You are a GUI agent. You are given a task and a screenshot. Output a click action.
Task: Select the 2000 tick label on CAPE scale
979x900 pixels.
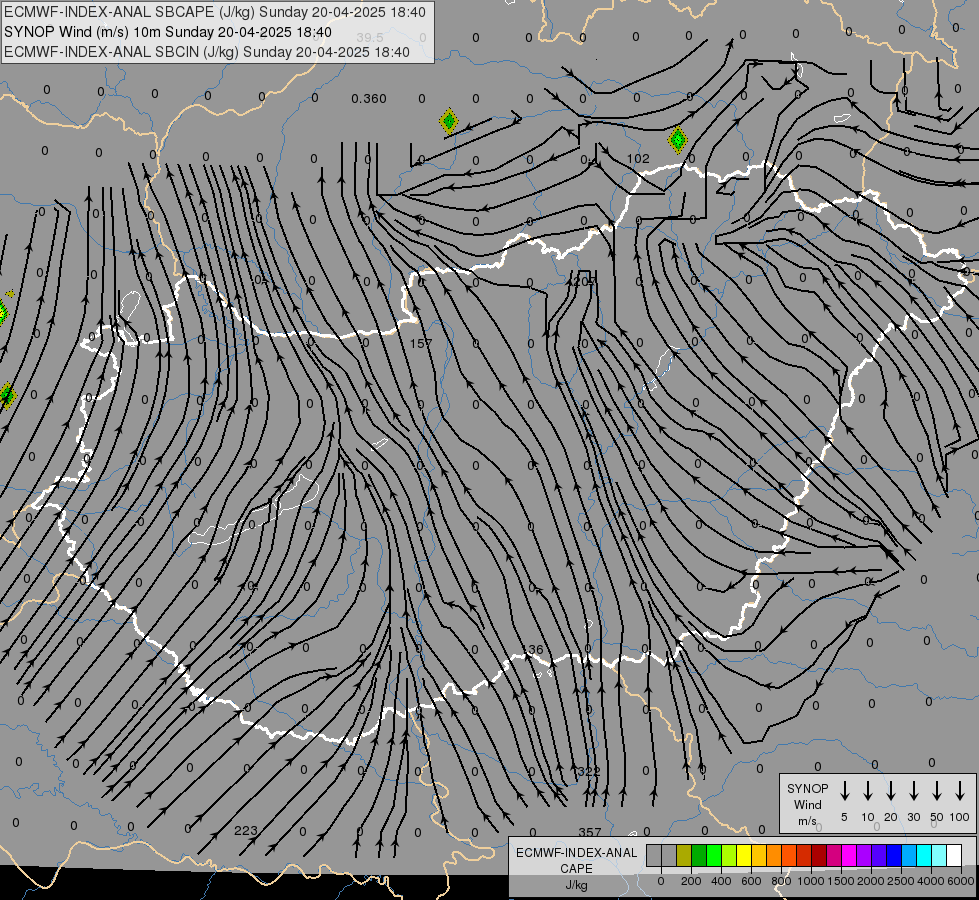click(871, 881)
